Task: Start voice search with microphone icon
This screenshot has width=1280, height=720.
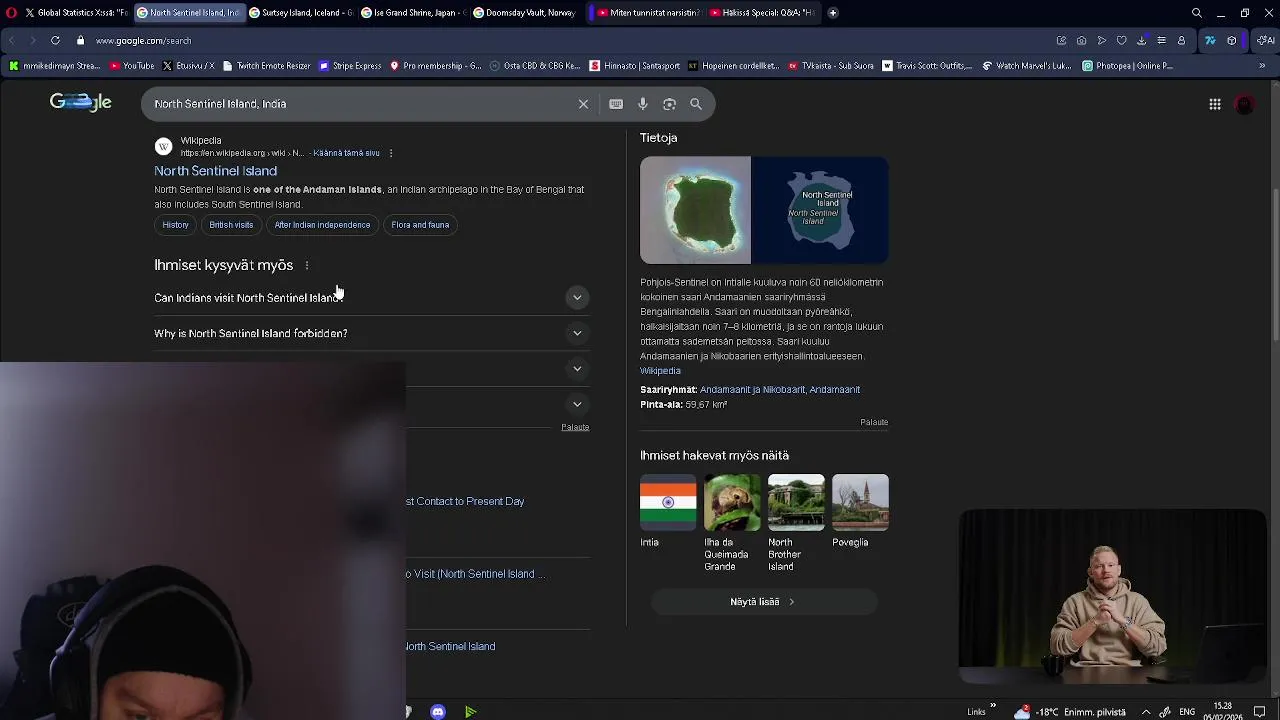Action: [x=643, y=104]
